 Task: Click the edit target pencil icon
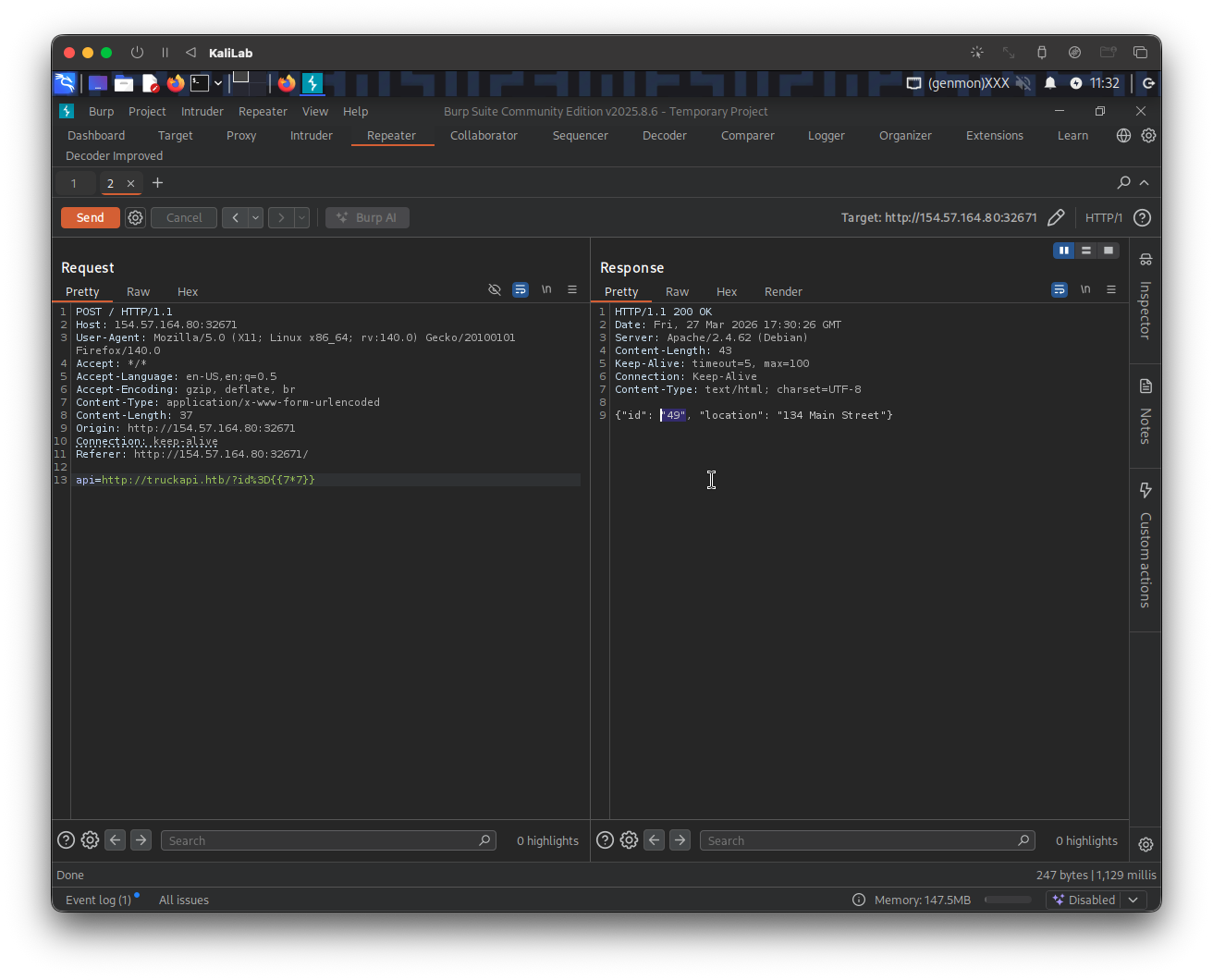click(x=1056, y=218)
